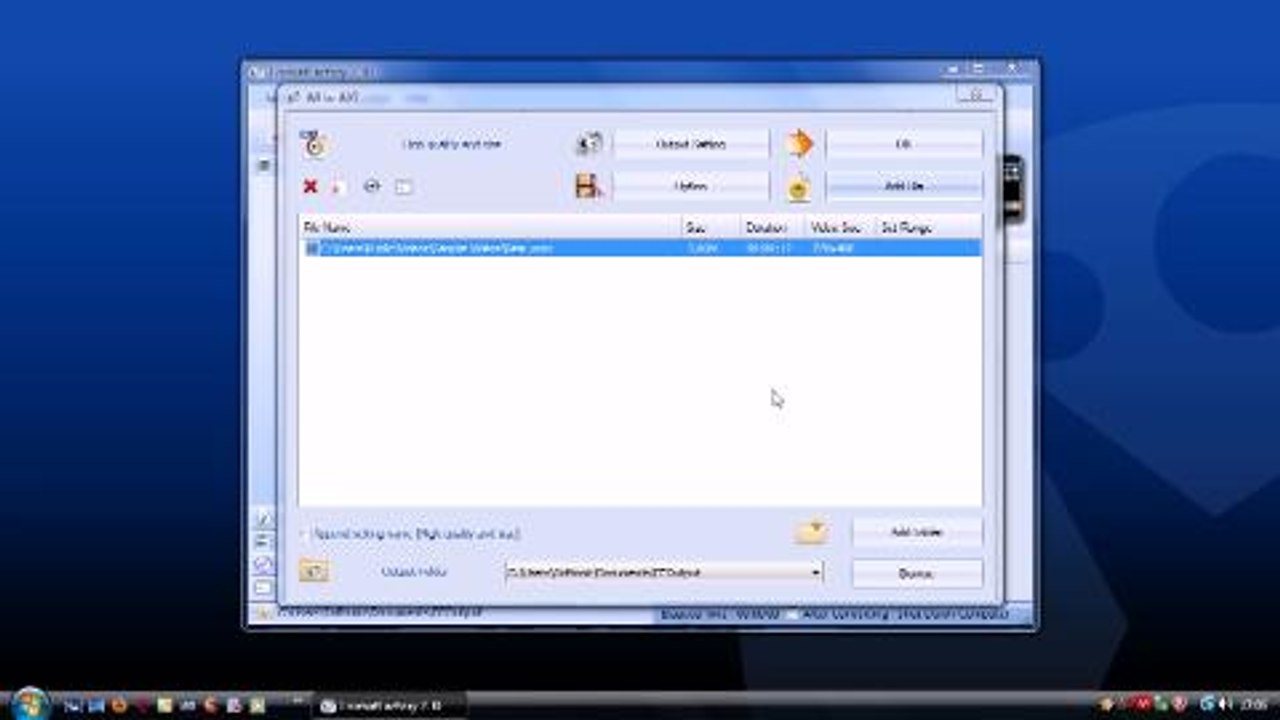Sort by Size column header

click(x=711, y=228)
